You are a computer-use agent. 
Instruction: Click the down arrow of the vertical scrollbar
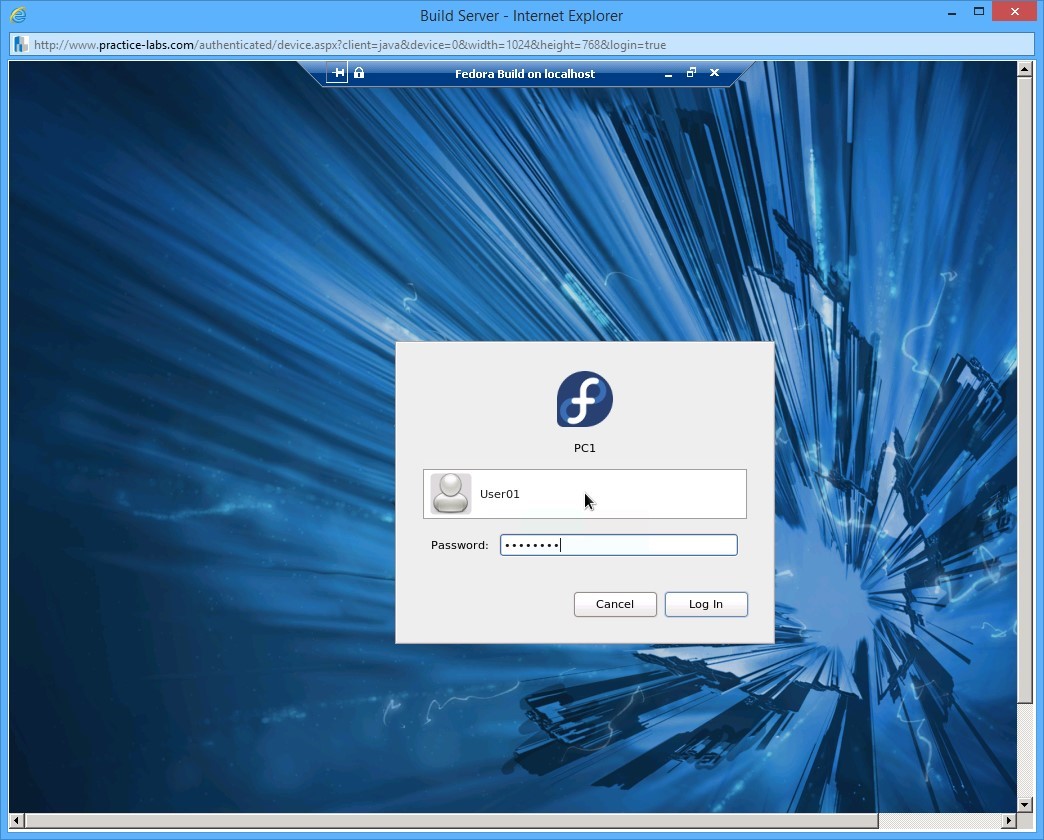tap(1024, 805)
